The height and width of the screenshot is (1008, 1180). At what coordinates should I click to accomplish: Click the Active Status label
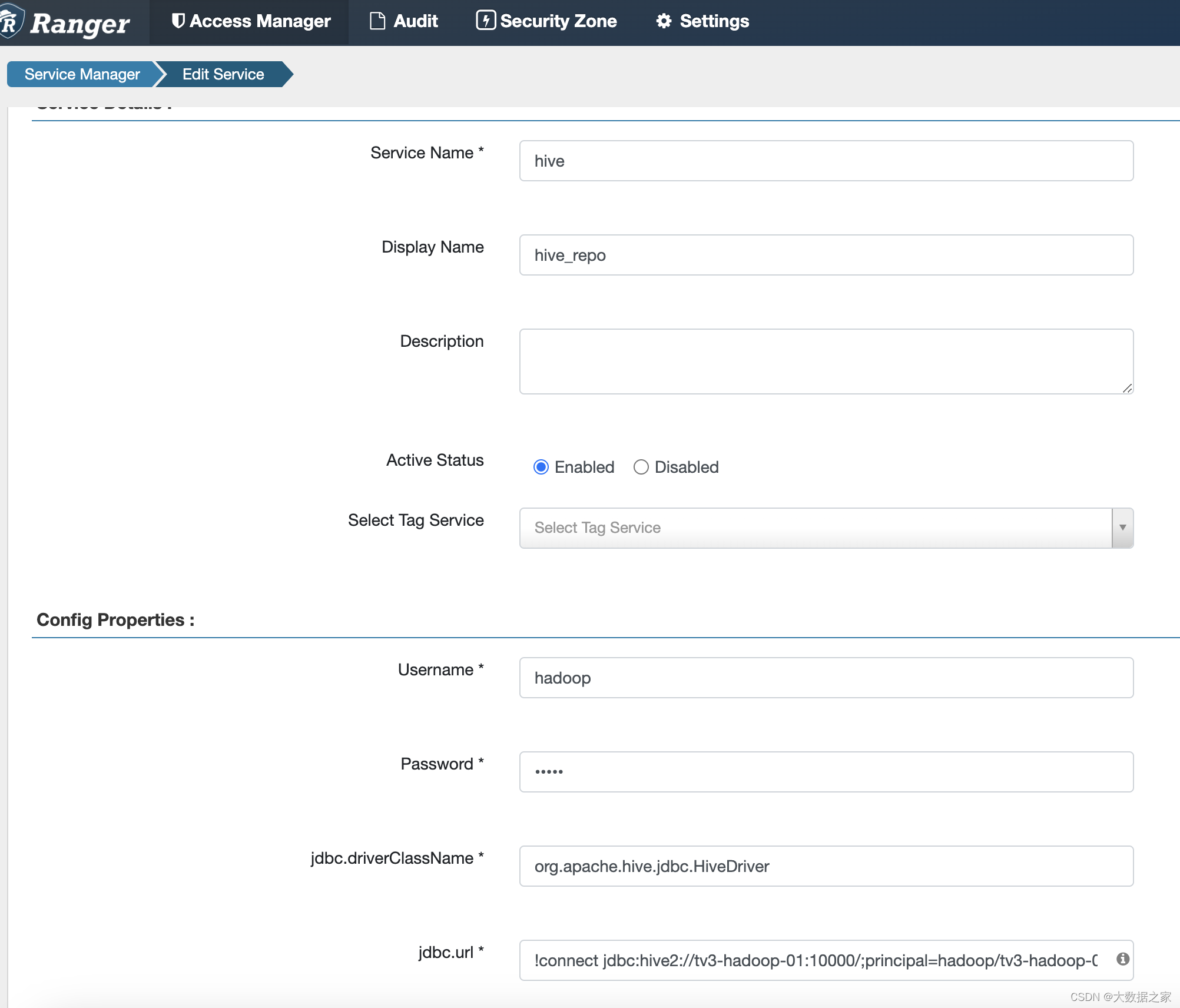(435, 460)
